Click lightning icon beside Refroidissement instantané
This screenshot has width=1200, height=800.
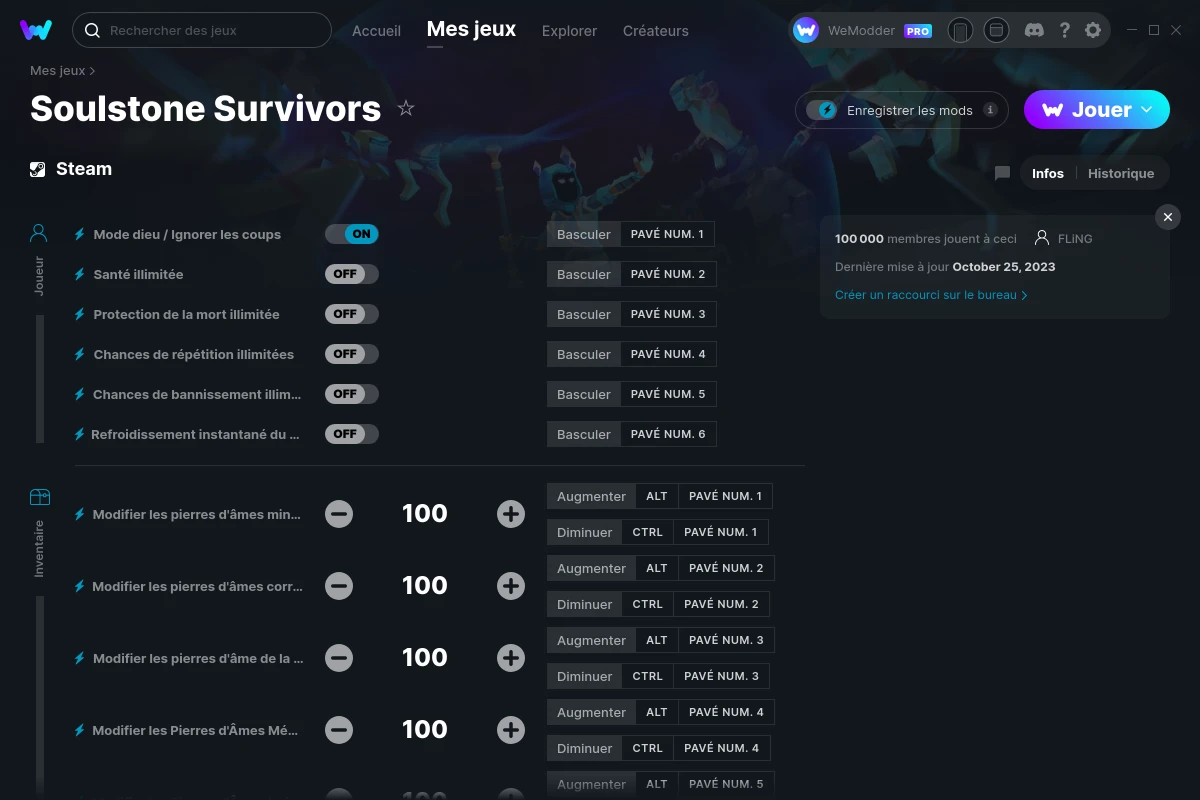coord(80,434)
